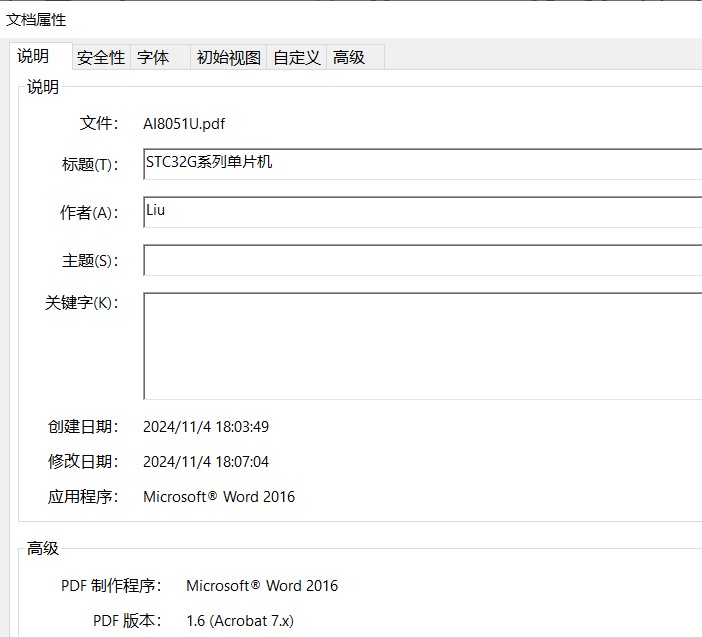This screenshot has height=637, width=702.
Task: Click the empty 主题 input field
Action: click(x=423, y=260)
